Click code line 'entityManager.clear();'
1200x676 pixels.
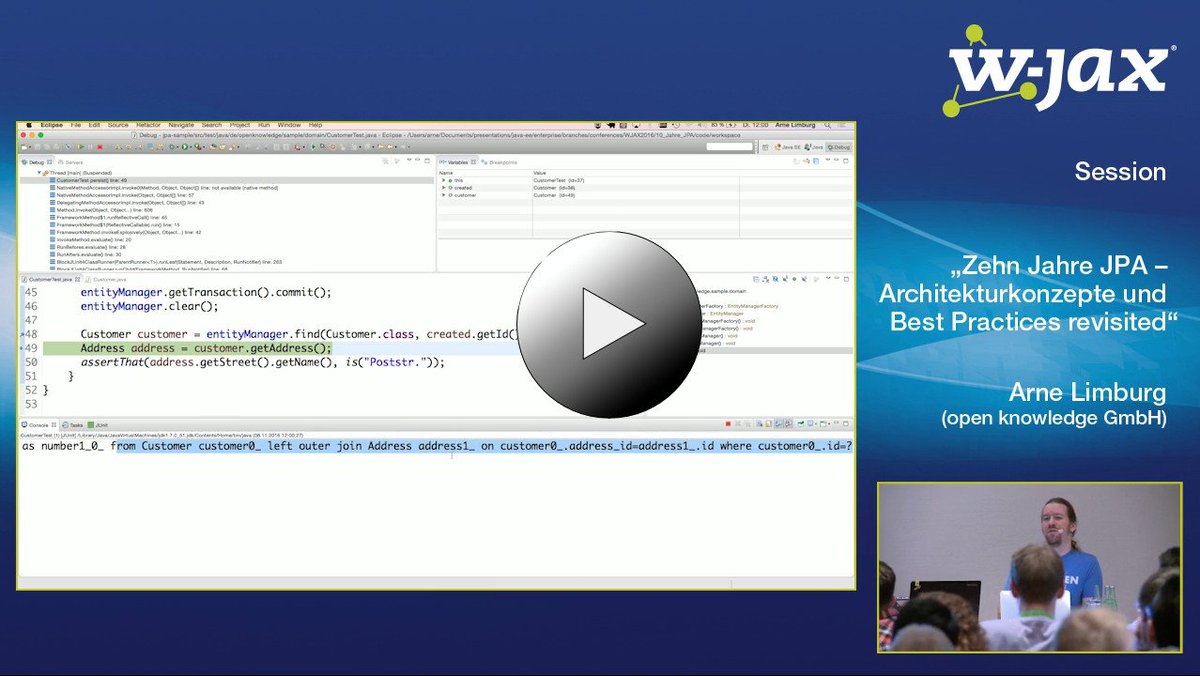coord(149,306)
